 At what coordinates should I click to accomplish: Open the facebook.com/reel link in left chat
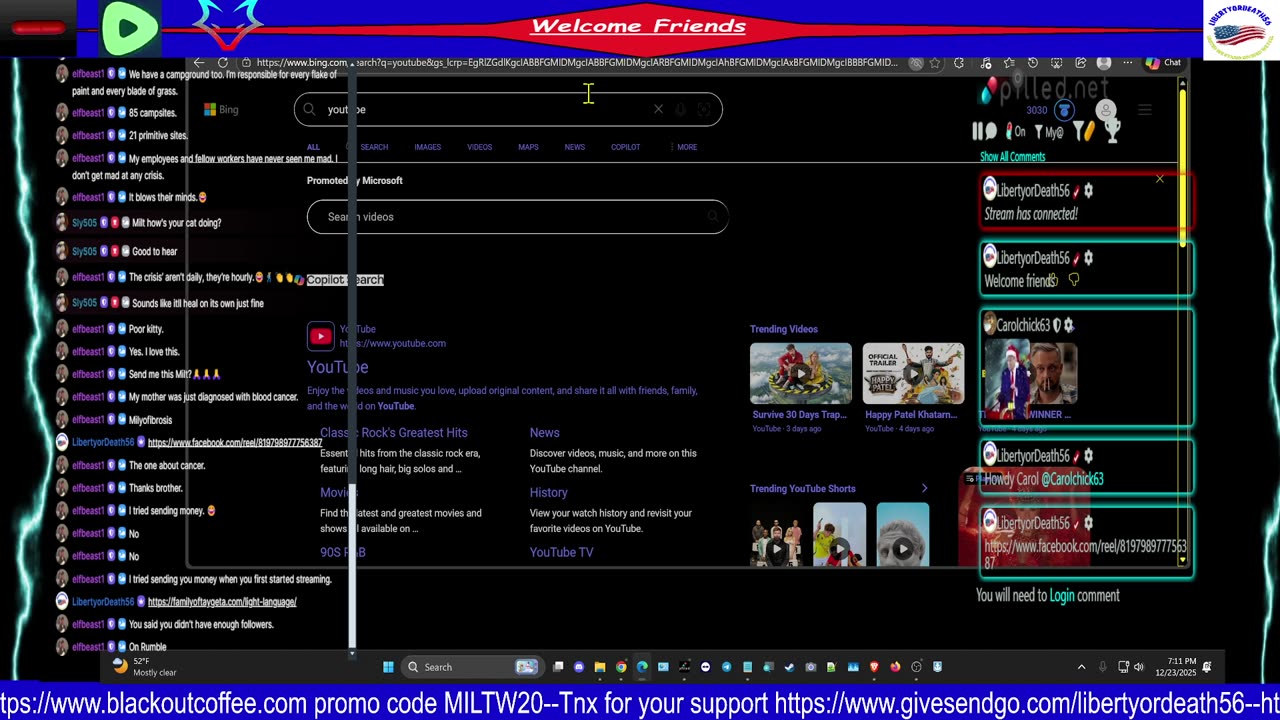coord(235,443)
